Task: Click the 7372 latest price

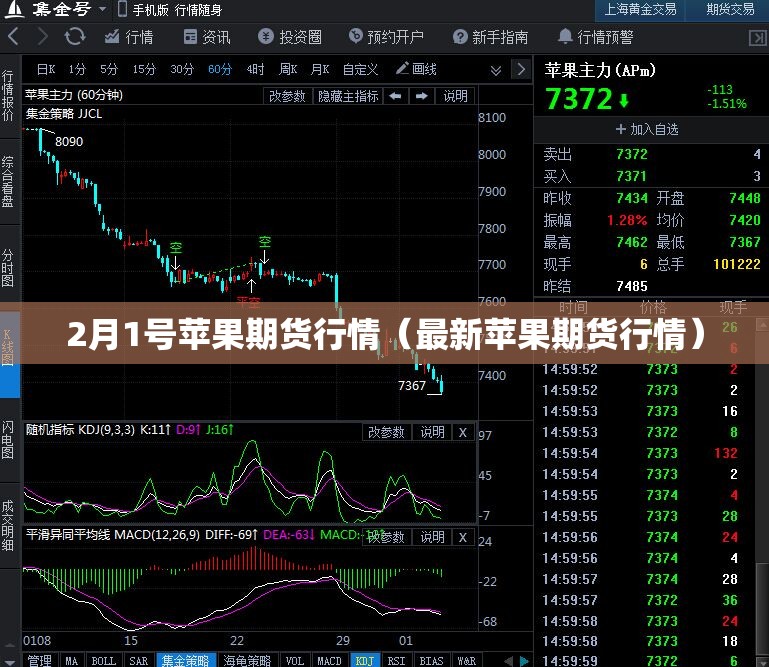Action: click(579, 99)
